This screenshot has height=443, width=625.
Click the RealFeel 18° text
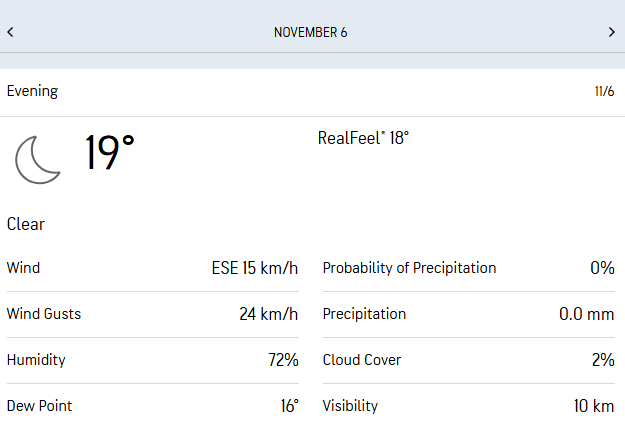pyautogui.click(x=363, y=138)
